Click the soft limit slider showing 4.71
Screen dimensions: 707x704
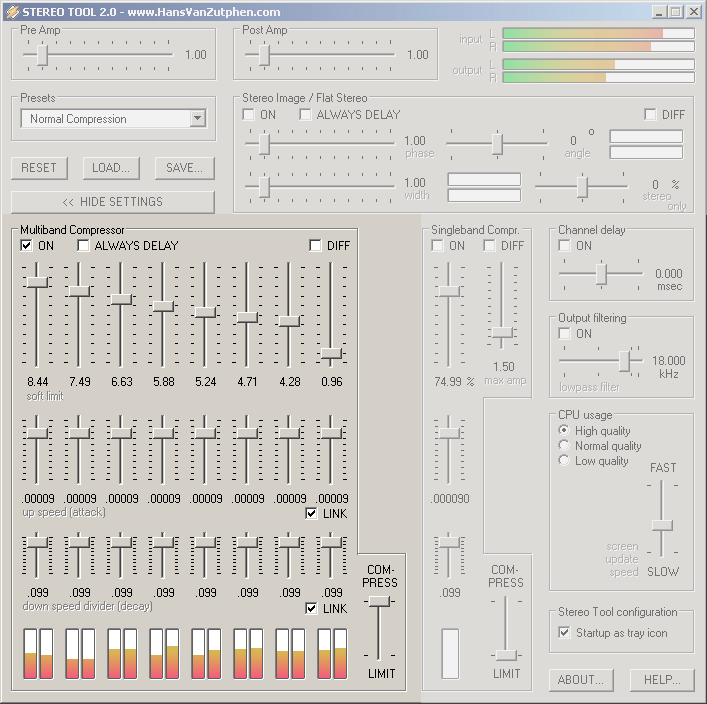pyautogui.click(x=247, y=317)
